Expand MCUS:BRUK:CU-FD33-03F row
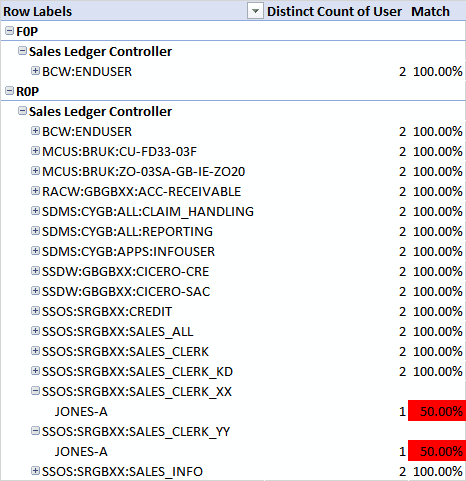The width and height of the screenshot is (466, 481). pyautogui.click(x=35, y=151)
